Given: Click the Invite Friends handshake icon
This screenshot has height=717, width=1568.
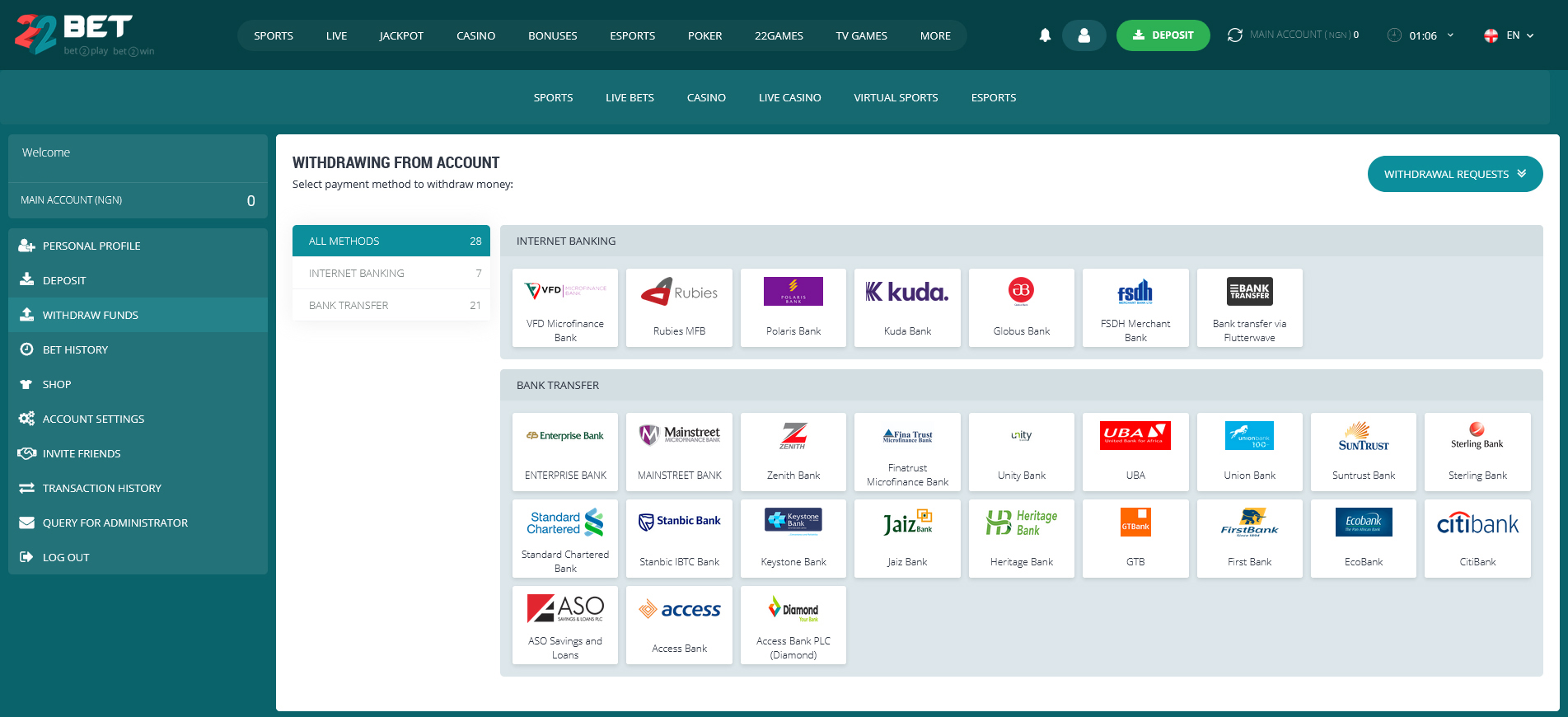Looking at the screenshot, I should [x=26, y=453].
